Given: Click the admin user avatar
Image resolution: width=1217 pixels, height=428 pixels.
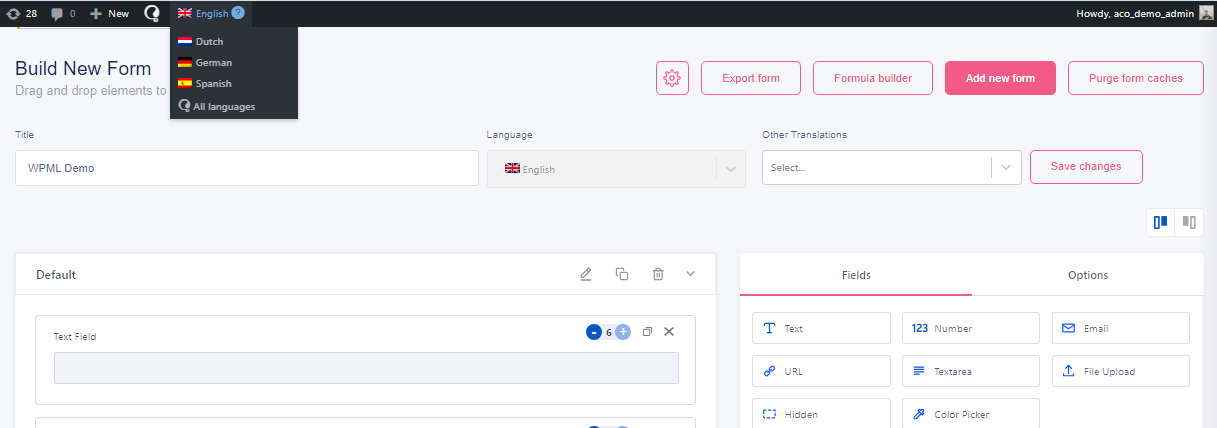Looking at the screenshot, I should 1207,13.
